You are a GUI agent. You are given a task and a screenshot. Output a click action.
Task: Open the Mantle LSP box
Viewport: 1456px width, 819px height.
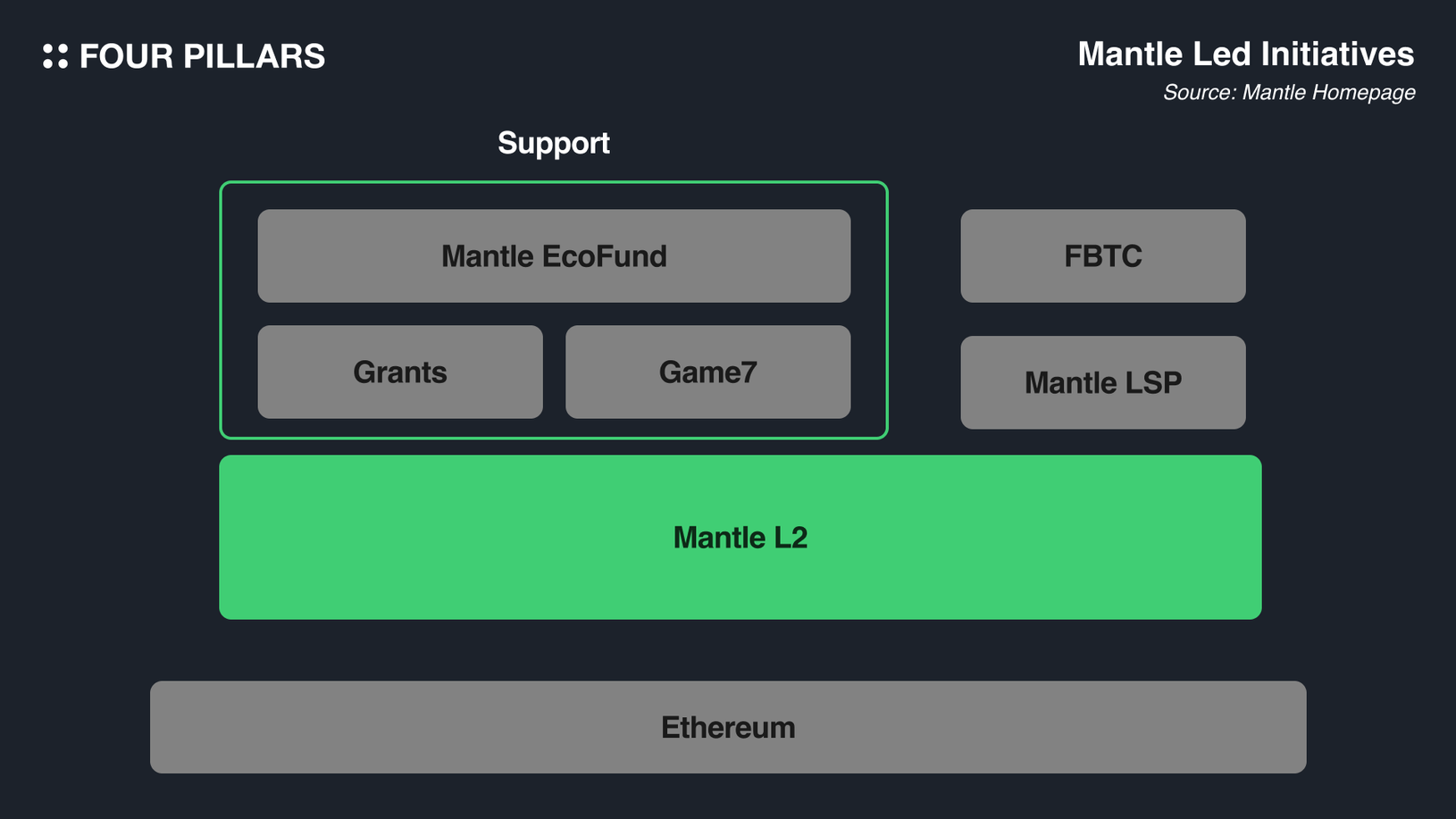1102,383
